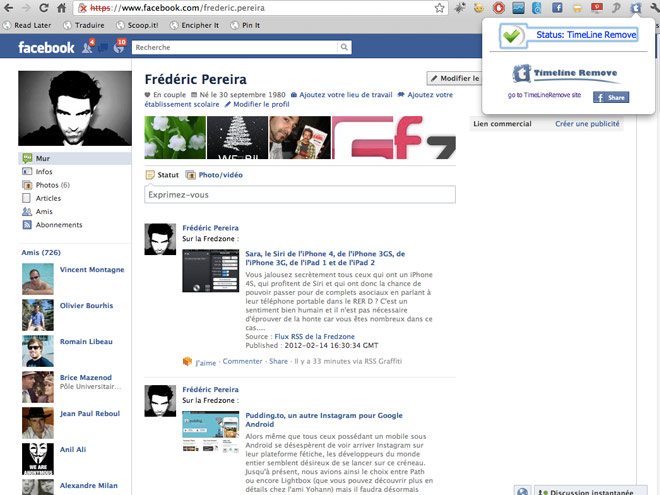The image size is (660, 495).
Task: Click the Exprimez-vous status input
Action: pyautogui.click(x=300, y=195)
